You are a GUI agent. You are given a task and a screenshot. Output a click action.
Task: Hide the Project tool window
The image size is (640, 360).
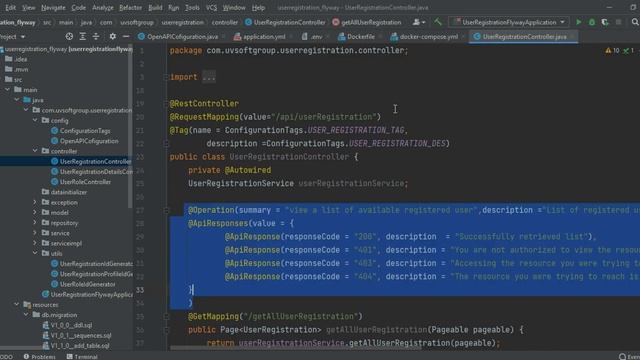point(126,36)
